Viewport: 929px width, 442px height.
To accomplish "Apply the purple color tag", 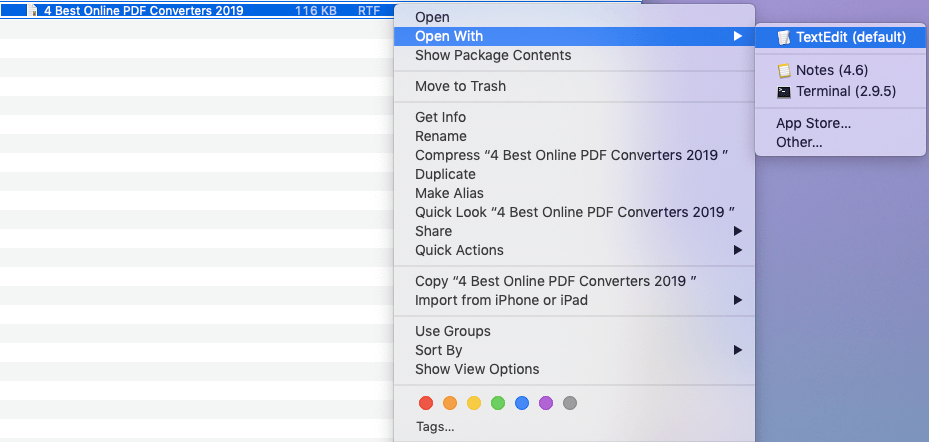I will click(x=546, y=403).
